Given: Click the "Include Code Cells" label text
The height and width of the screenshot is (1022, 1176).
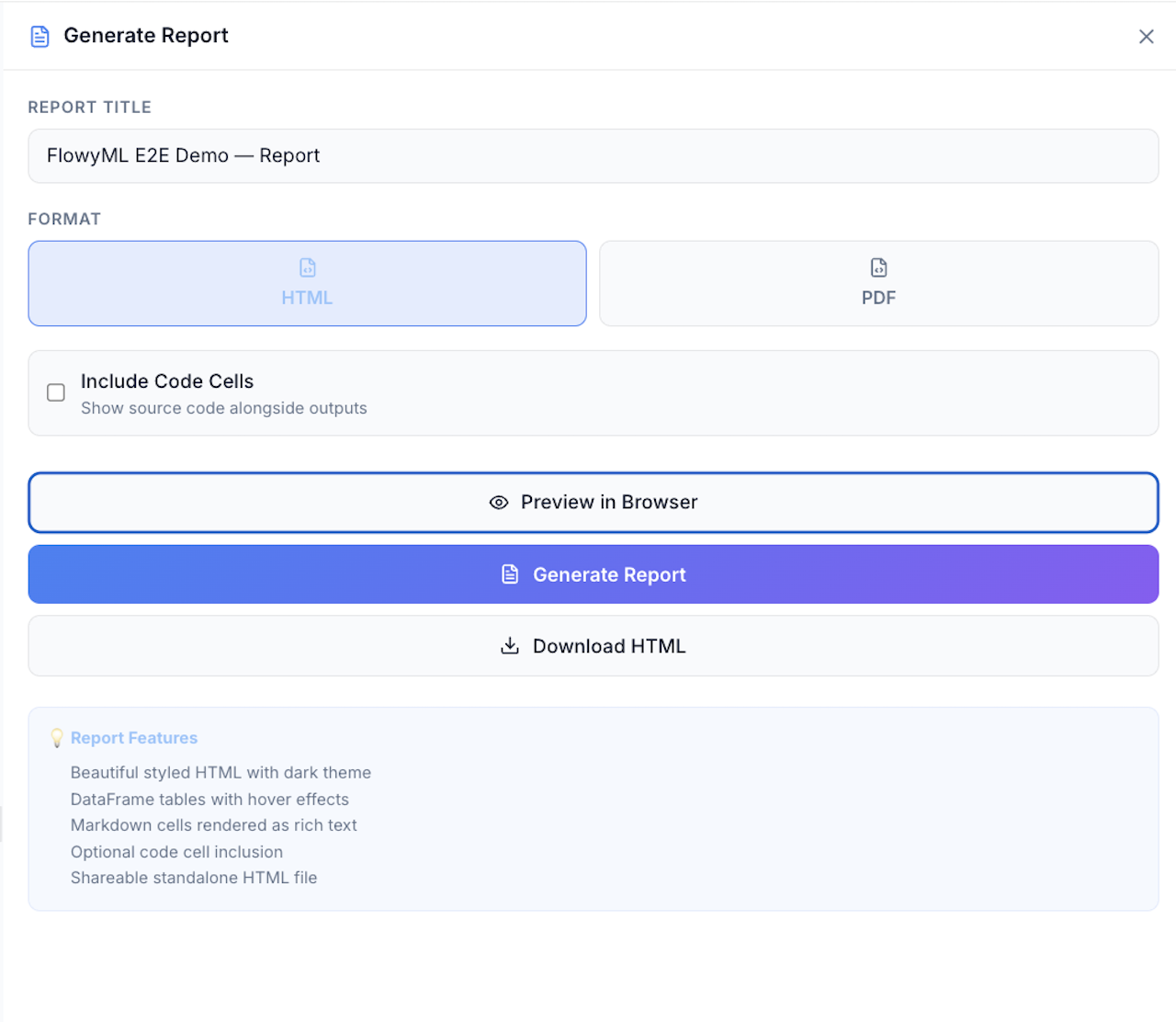Looking at the screenshot, I should (x=167, y=381).
